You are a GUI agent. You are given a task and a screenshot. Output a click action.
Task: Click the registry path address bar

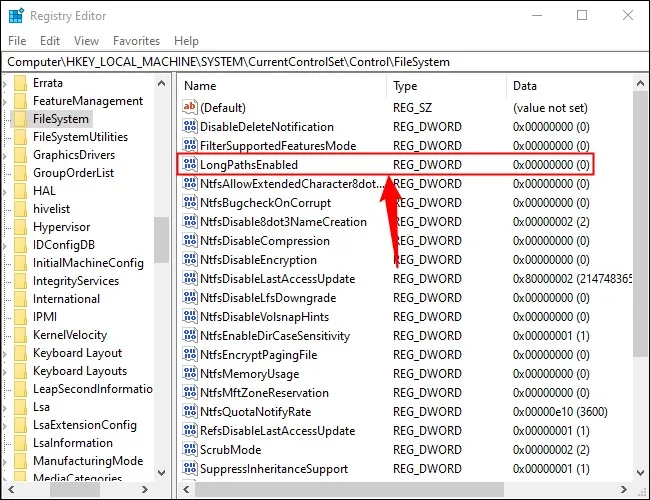coord(325,62)
